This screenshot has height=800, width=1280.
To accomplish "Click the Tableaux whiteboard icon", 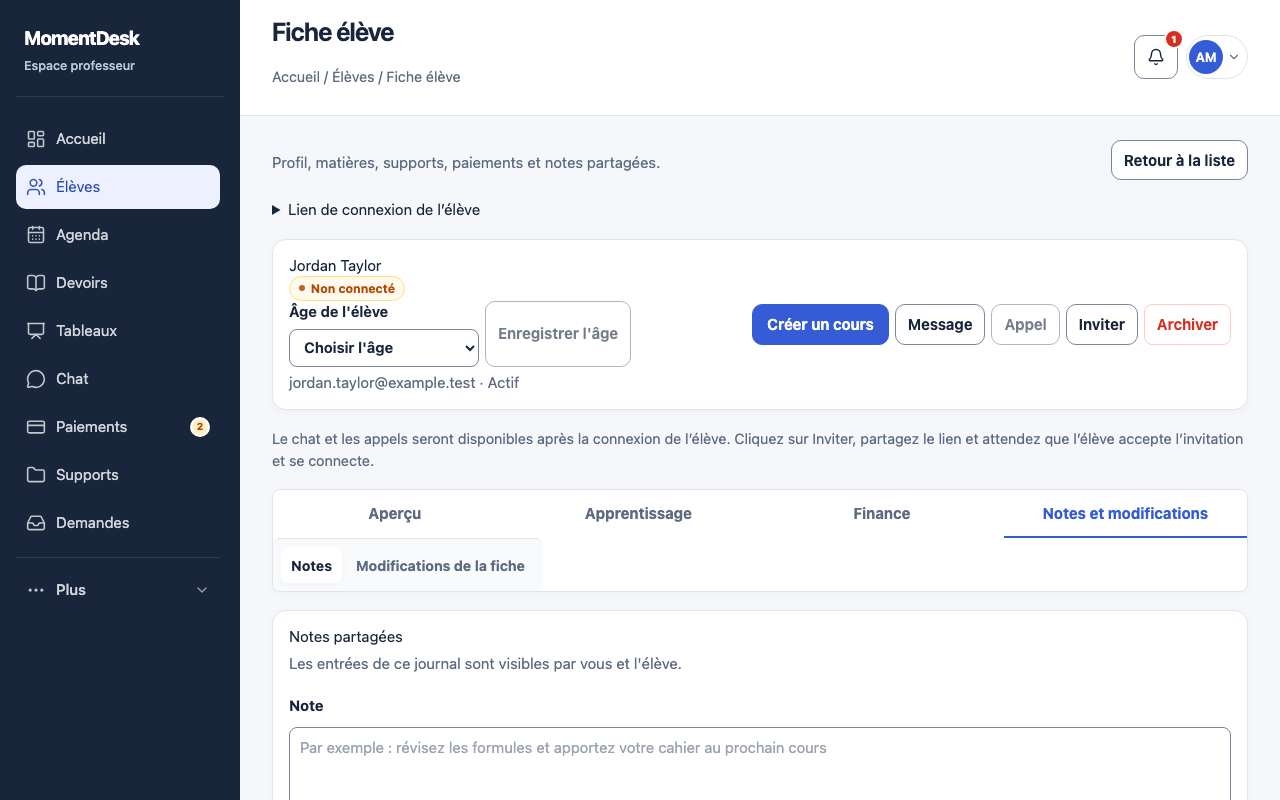I will (36, 331).
